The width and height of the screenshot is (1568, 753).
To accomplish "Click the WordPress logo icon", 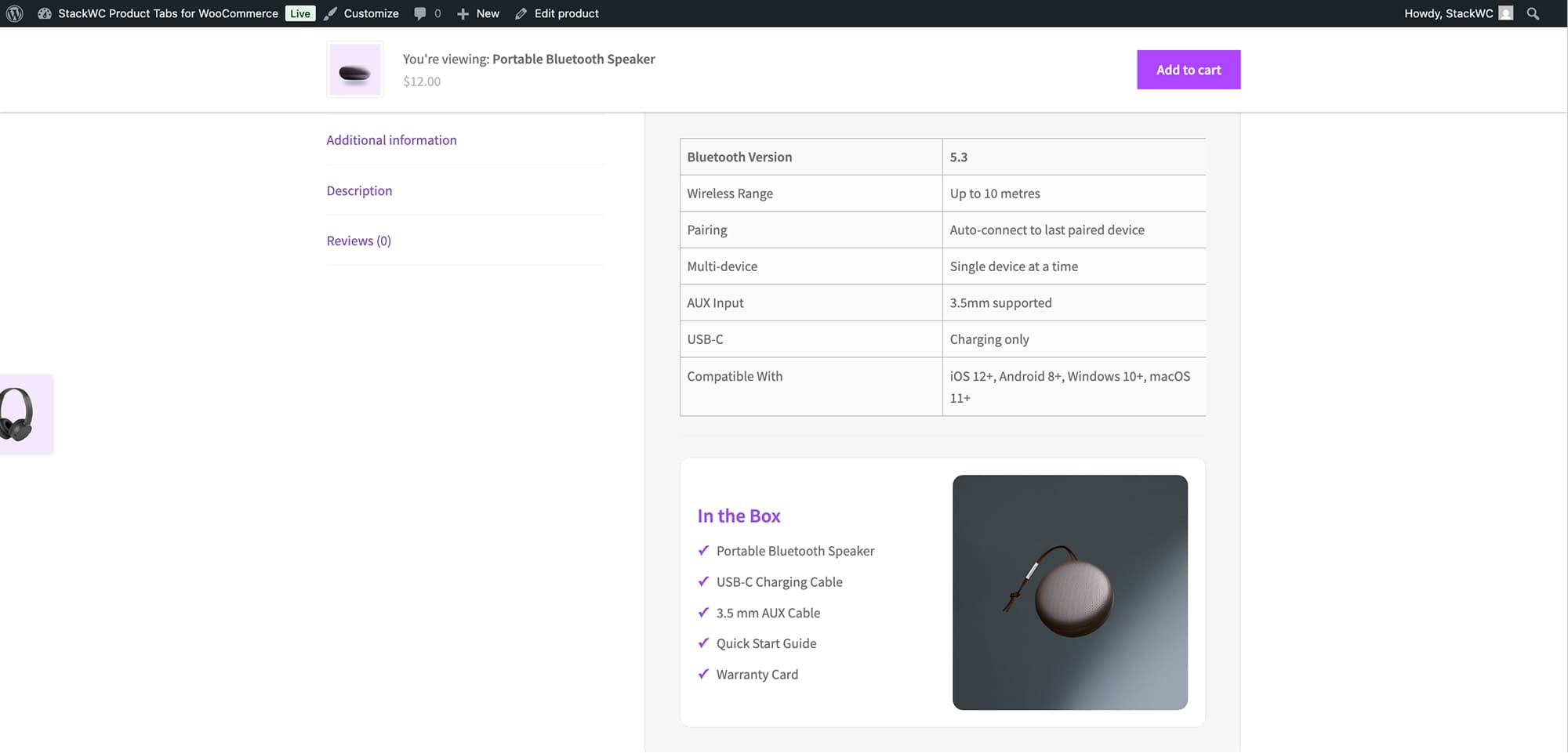I will point(15,13).
